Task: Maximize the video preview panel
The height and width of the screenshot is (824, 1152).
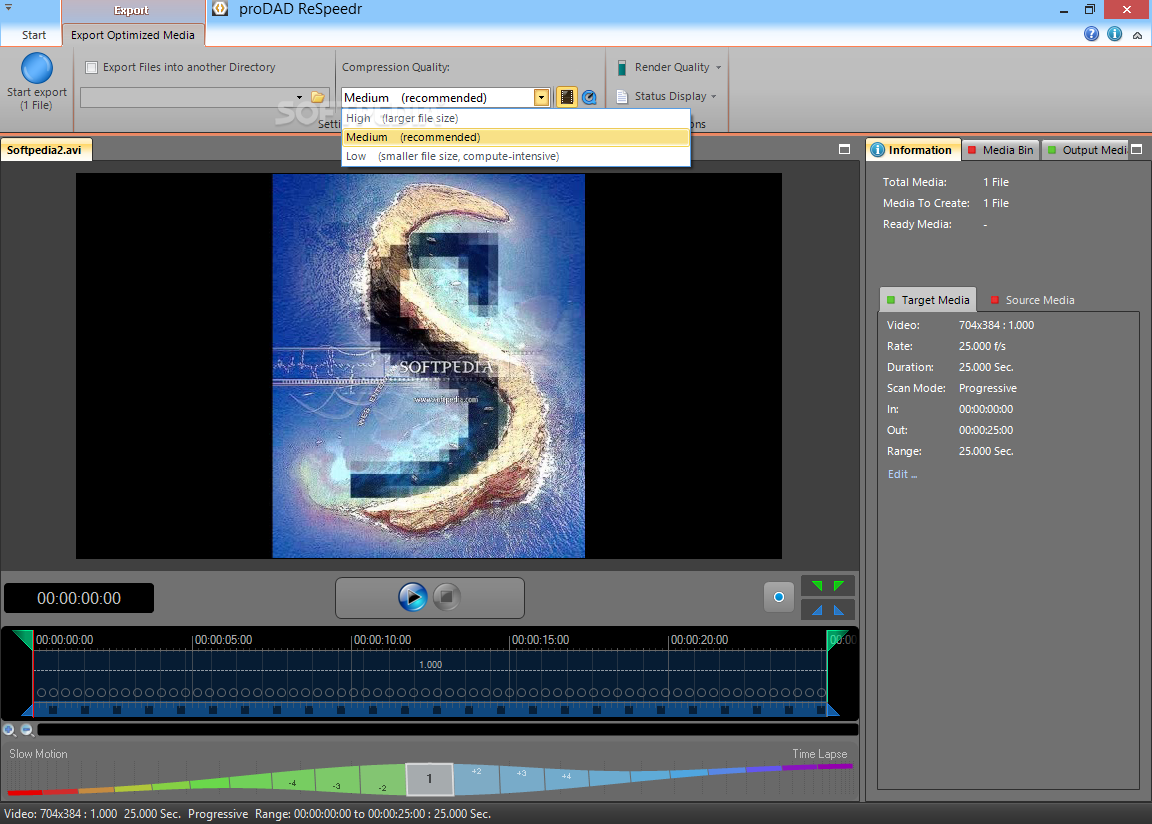Action: pyautogui.click(x=844, y=149)
